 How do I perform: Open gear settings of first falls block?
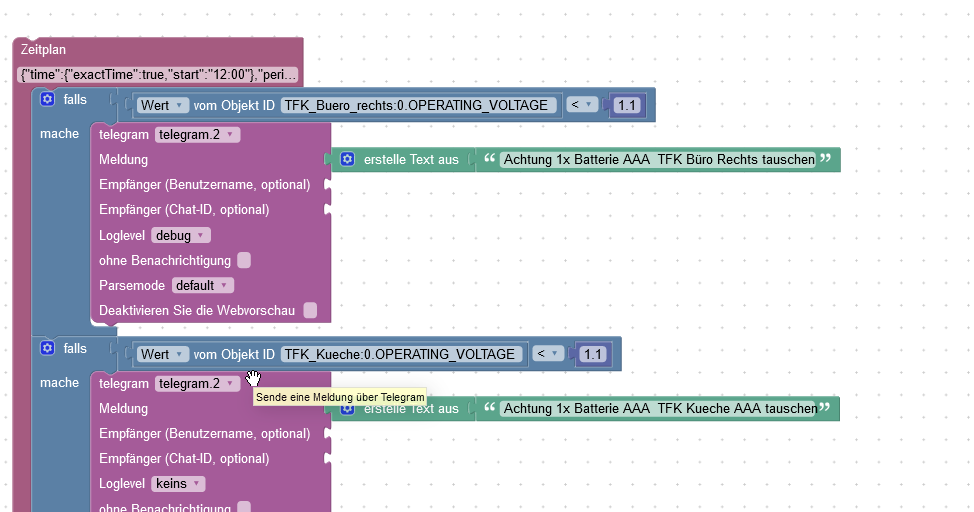coord(47,99)
